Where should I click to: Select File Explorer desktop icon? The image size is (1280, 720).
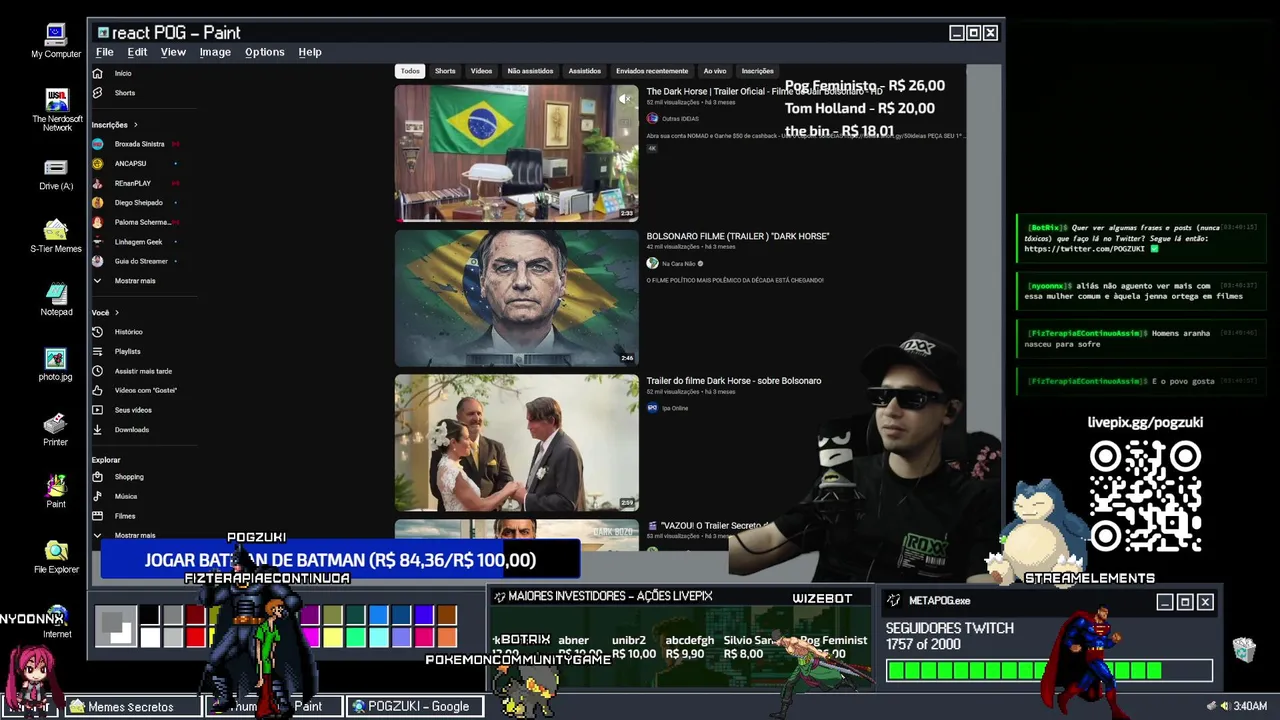tap(56, 558)
